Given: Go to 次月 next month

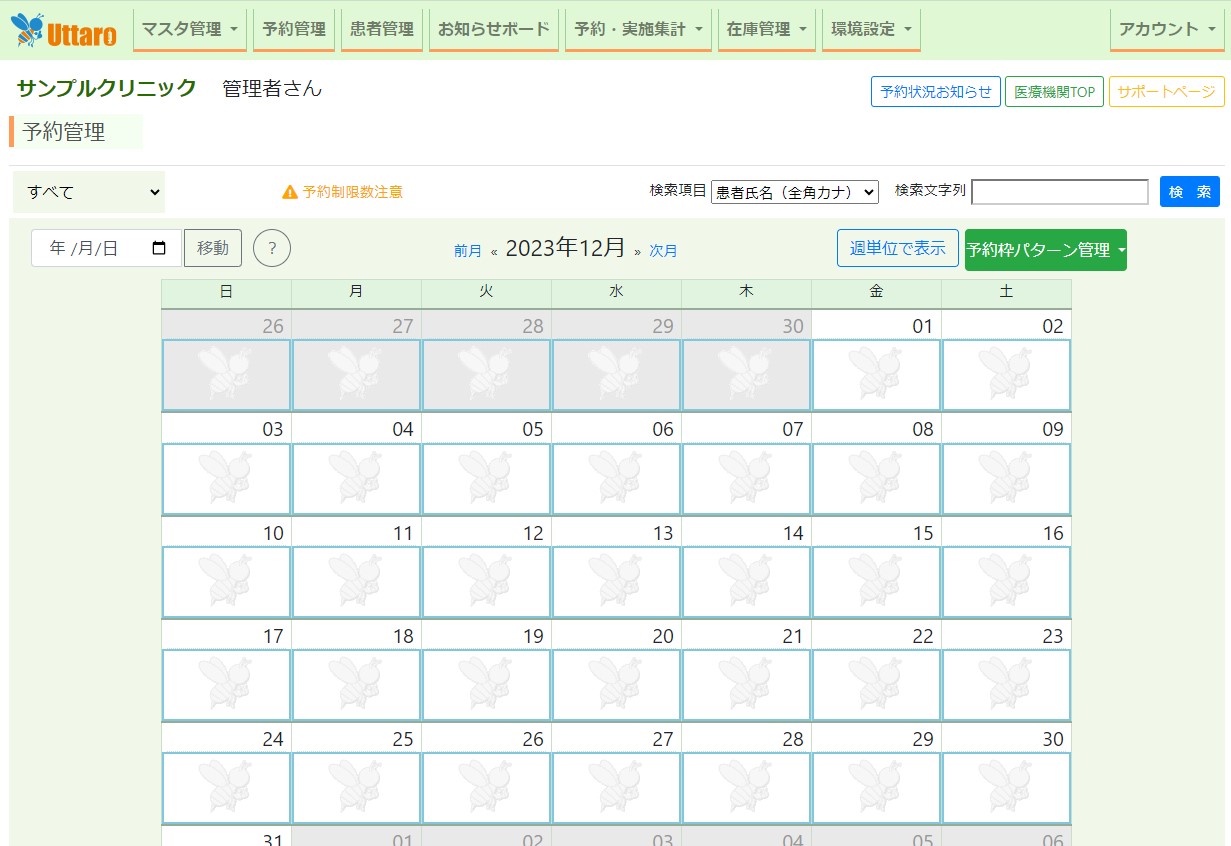Looking at the screenshot, I should pos(663,251).
